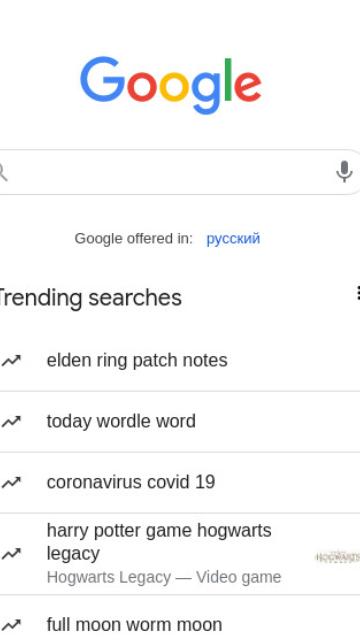
Task: Click the 'Google offered in:' label
Action: [133, 238]
